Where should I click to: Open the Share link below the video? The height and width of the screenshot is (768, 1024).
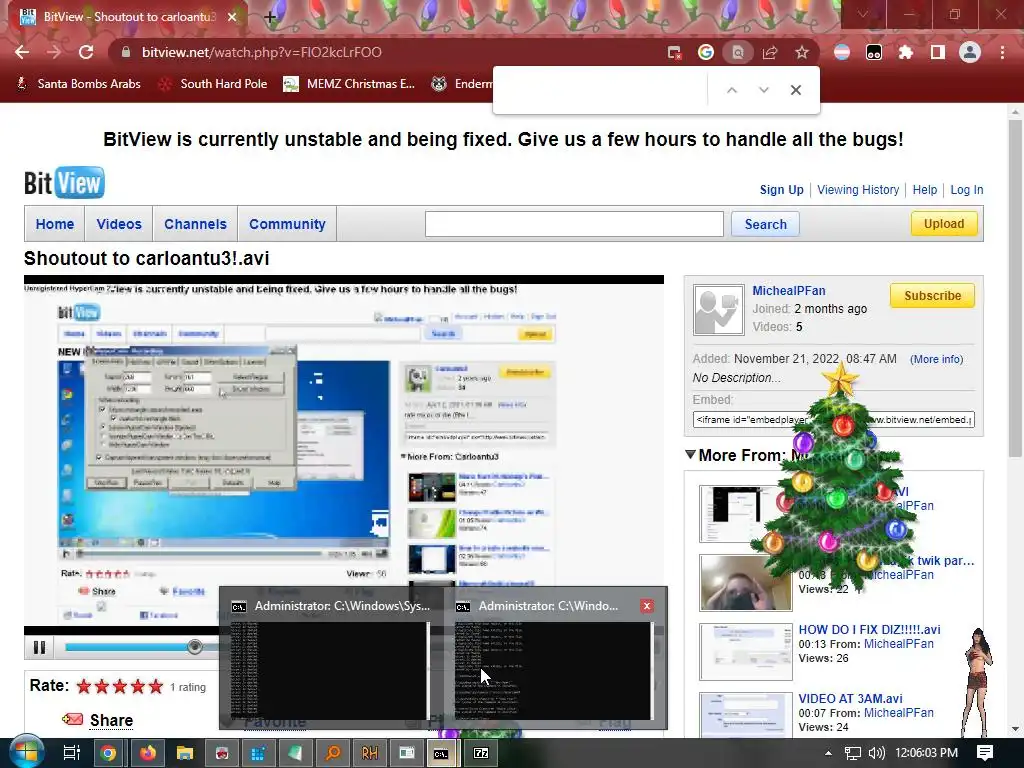(x=111, y=720)
